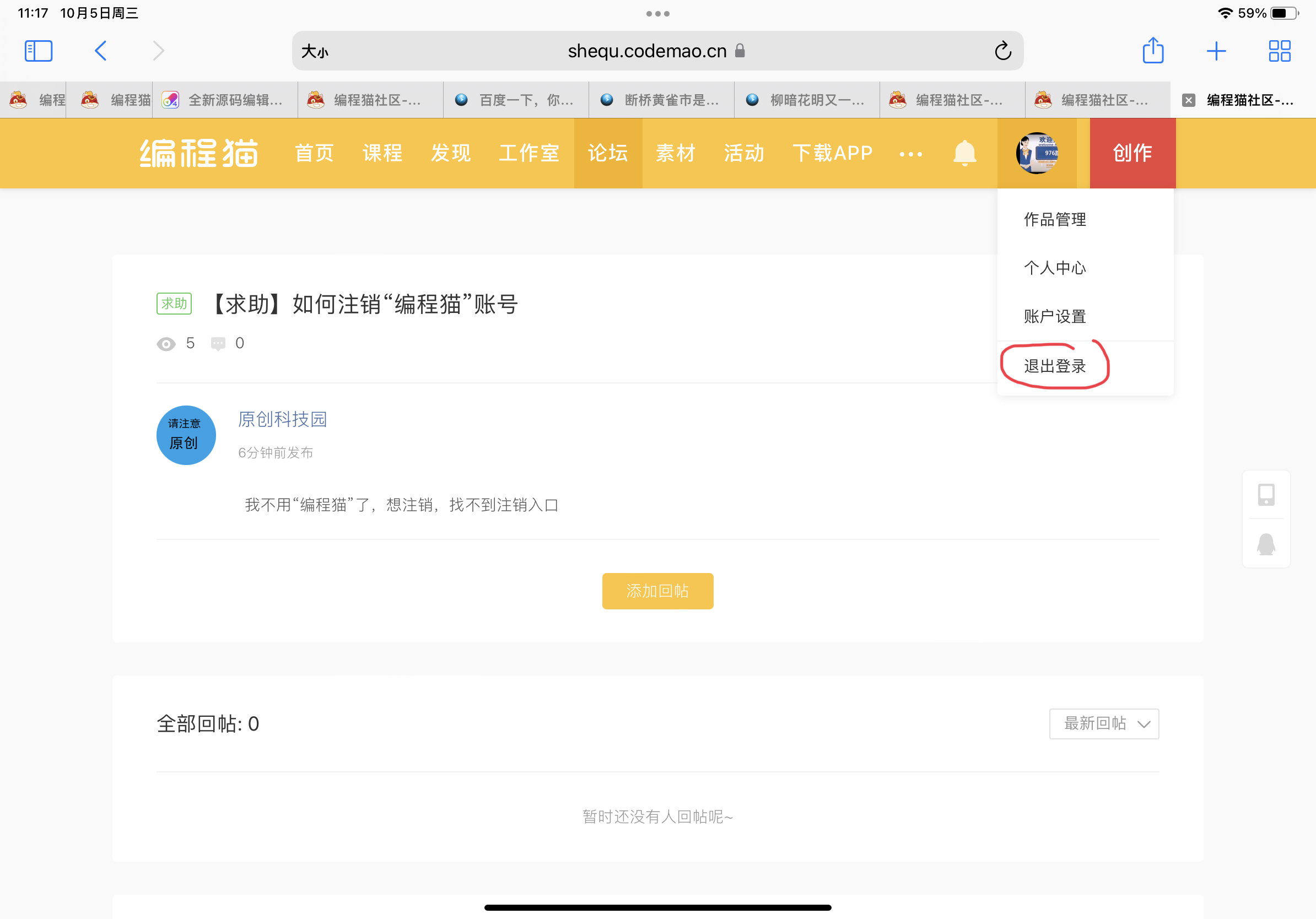Click the eye view count icon
This screenshot has width=1316, height=919.
point(166,344)
